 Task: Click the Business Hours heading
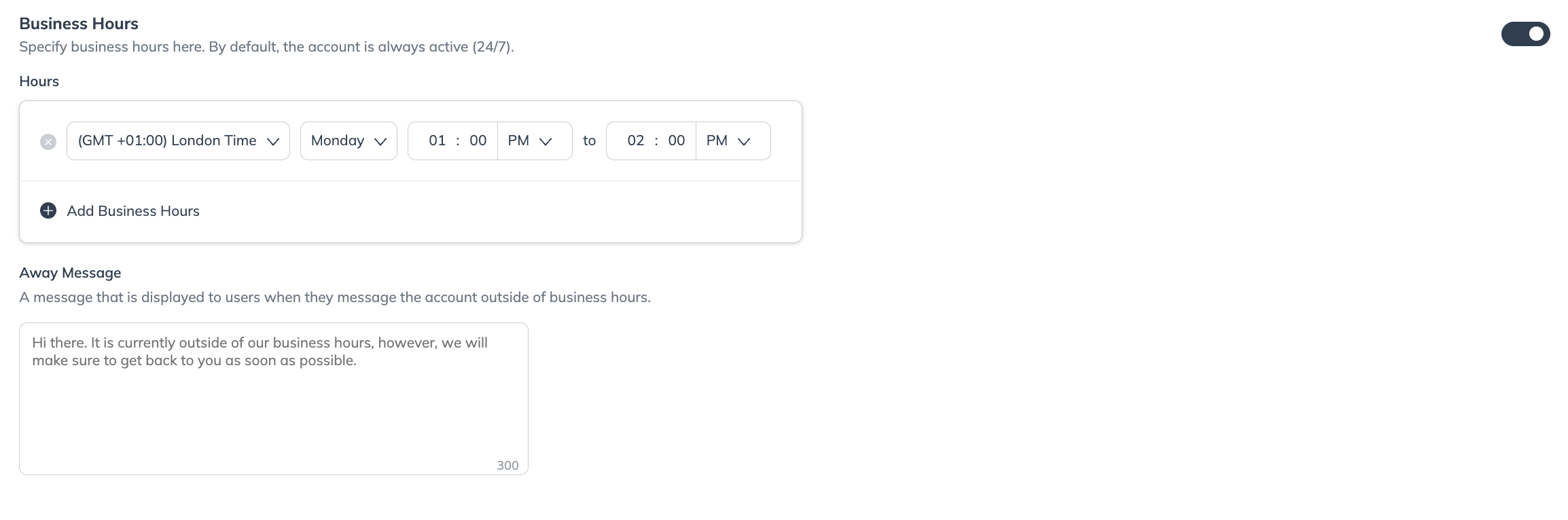tap(79, 24)
